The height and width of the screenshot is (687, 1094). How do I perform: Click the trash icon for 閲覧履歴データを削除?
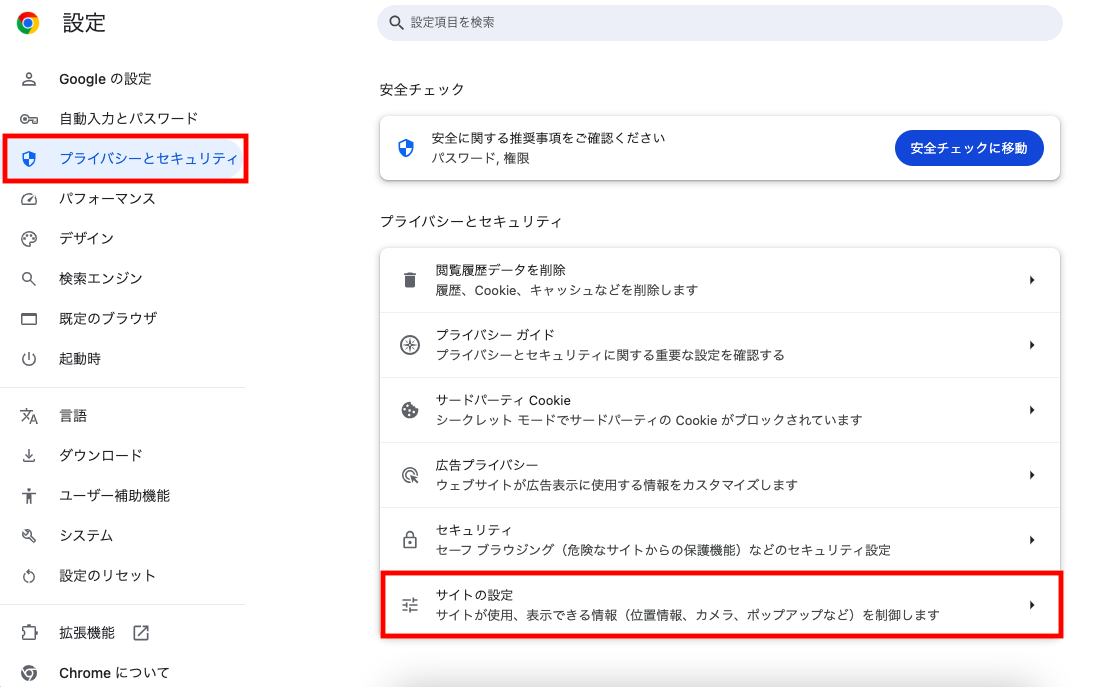coord(410,280)
